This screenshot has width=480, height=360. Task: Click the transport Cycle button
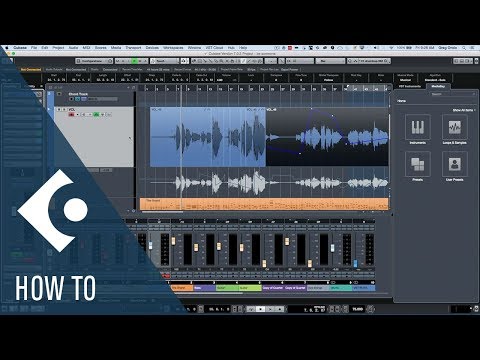(x=251, y=309)
